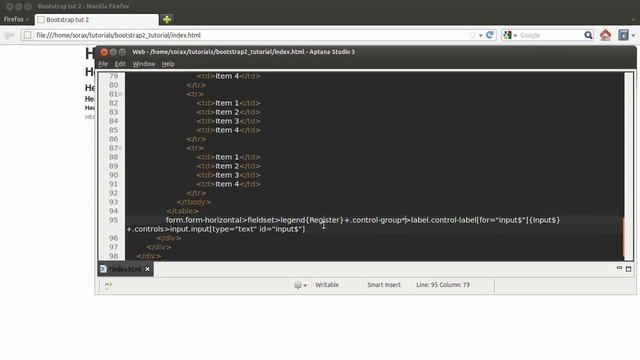This screenshot has height=360, width=640.
Task: Open the Edit menu in Aptana
Action: [120, 64]
